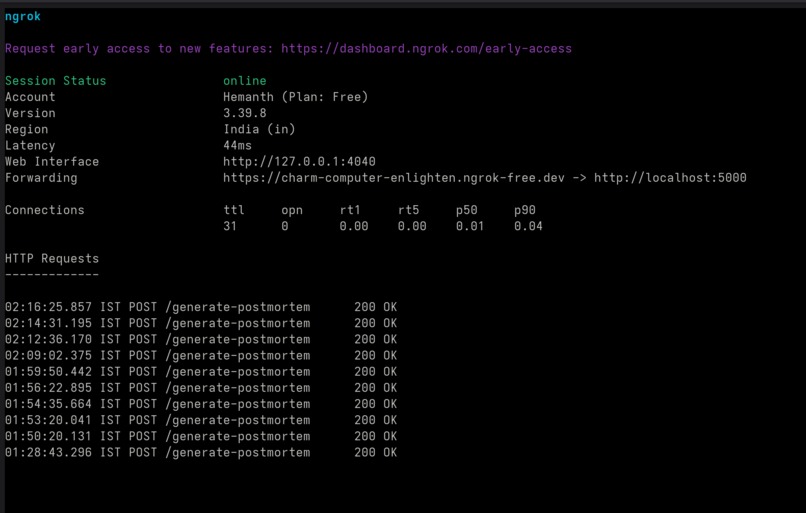The image size is (806, 513).
Task: Click the request logged at 02:14:31.195
Action: click(201, 323)
